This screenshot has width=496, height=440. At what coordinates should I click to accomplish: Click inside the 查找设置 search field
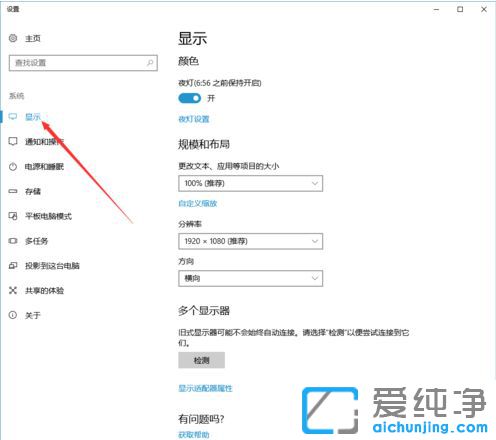[83, 63]
